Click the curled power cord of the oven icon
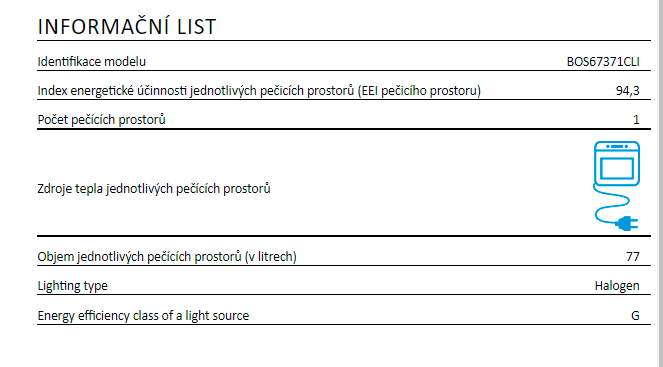This screenshot has width=663, height=367. (611, 205)
